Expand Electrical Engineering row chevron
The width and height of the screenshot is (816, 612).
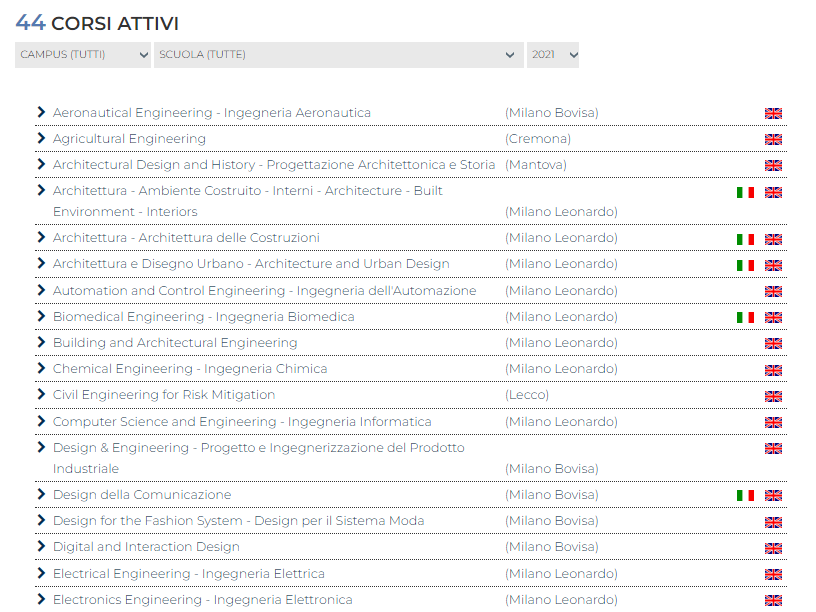coord(42,573)
